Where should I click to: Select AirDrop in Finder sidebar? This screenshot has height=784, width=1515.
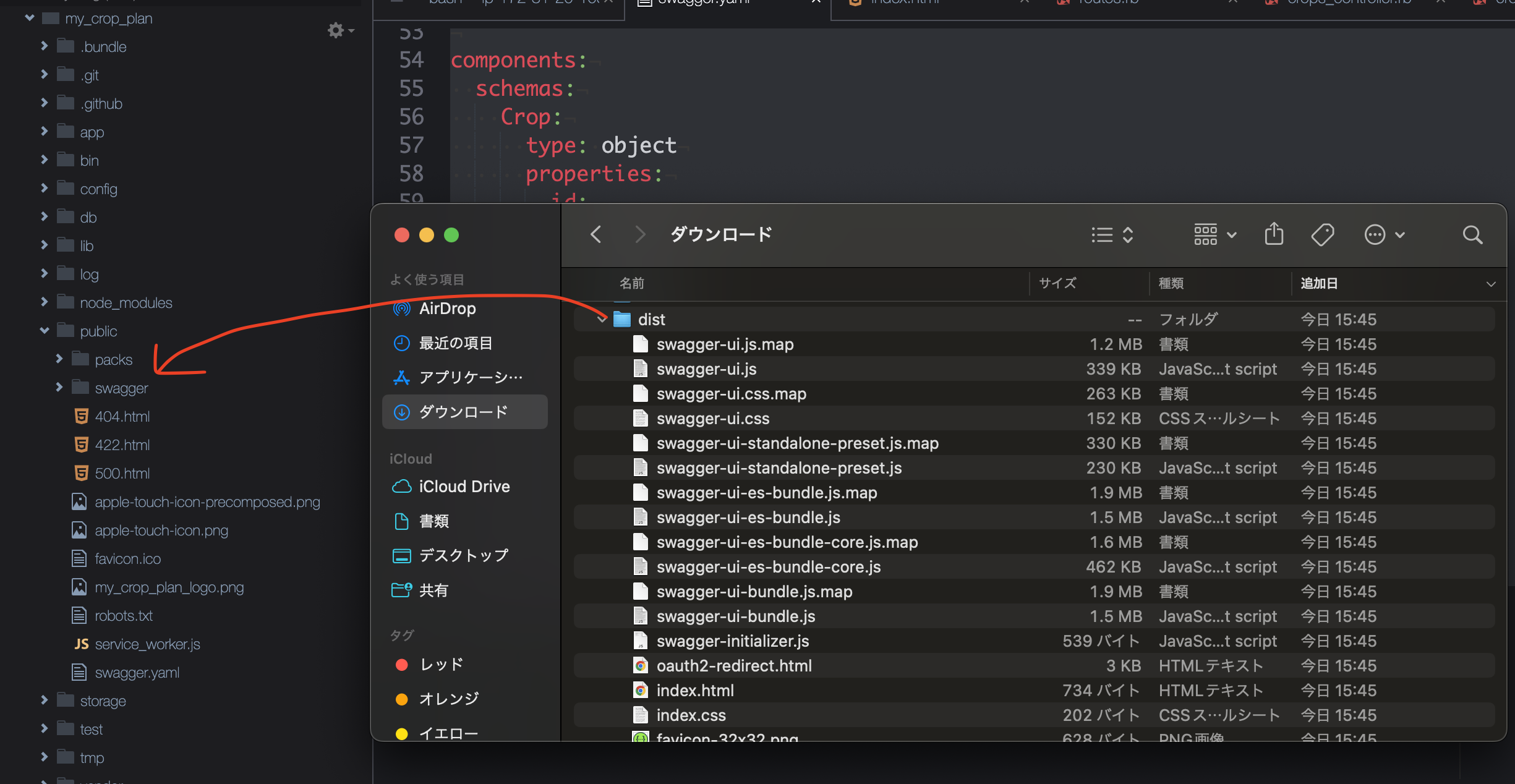[447, 309]
